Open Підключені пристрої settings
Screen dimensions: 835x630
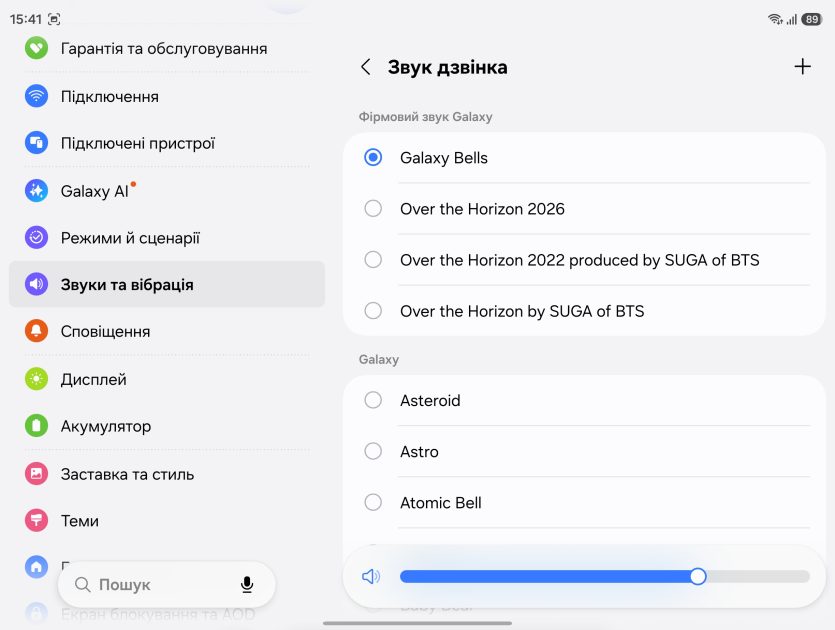(167, 143)
